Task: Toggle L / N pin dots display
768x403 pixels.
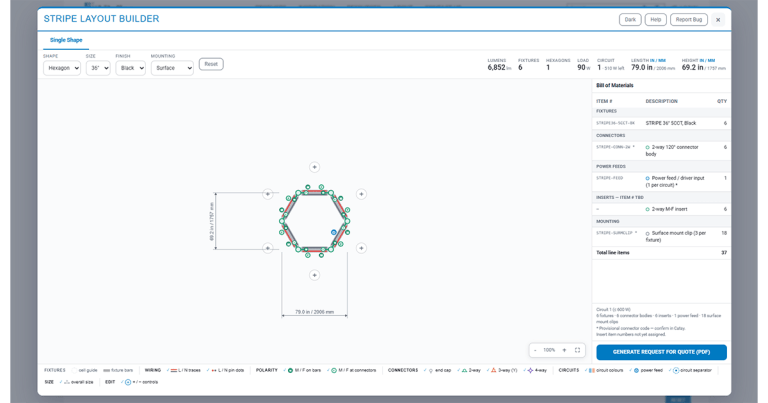Action: pos(226,370)
